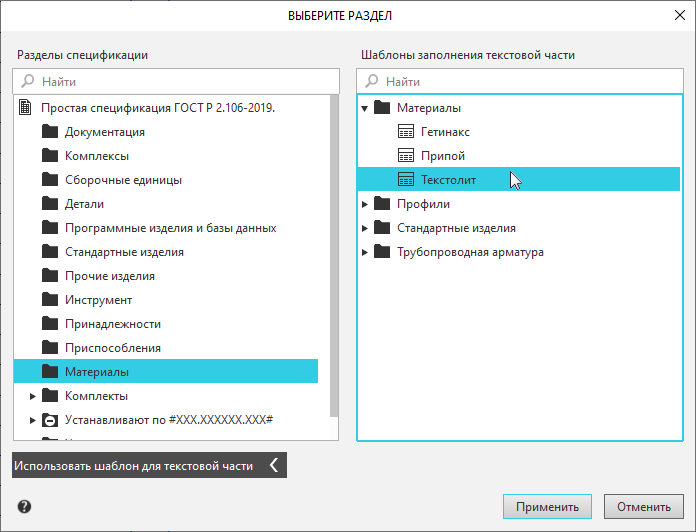Click the Припой template table icon

[x=405, y=156]
